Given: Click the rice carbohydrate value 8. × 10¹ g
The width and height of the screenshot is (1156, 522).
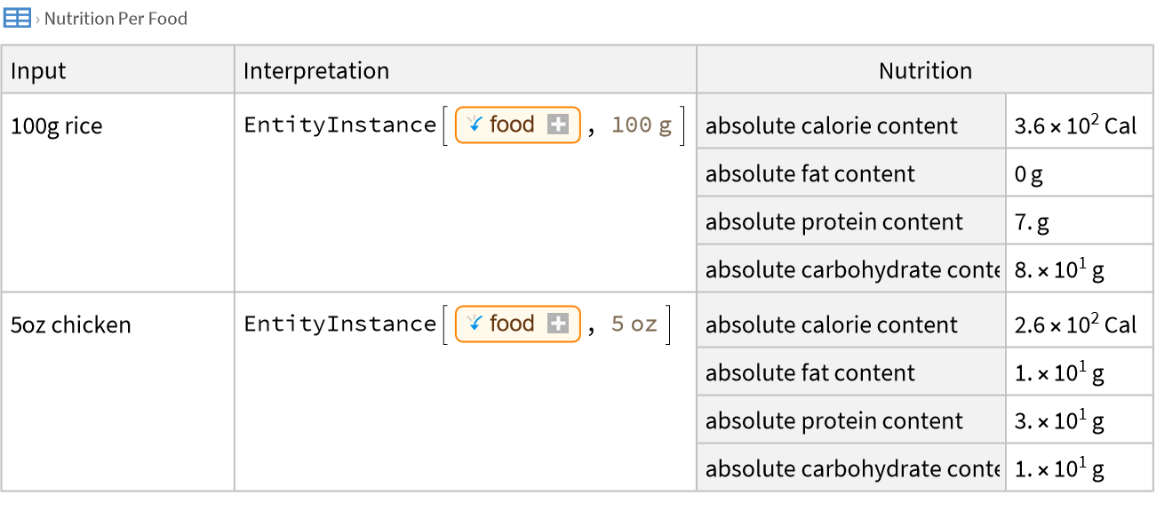Looking at the screenshot, I should click(x=1059, y=270).
